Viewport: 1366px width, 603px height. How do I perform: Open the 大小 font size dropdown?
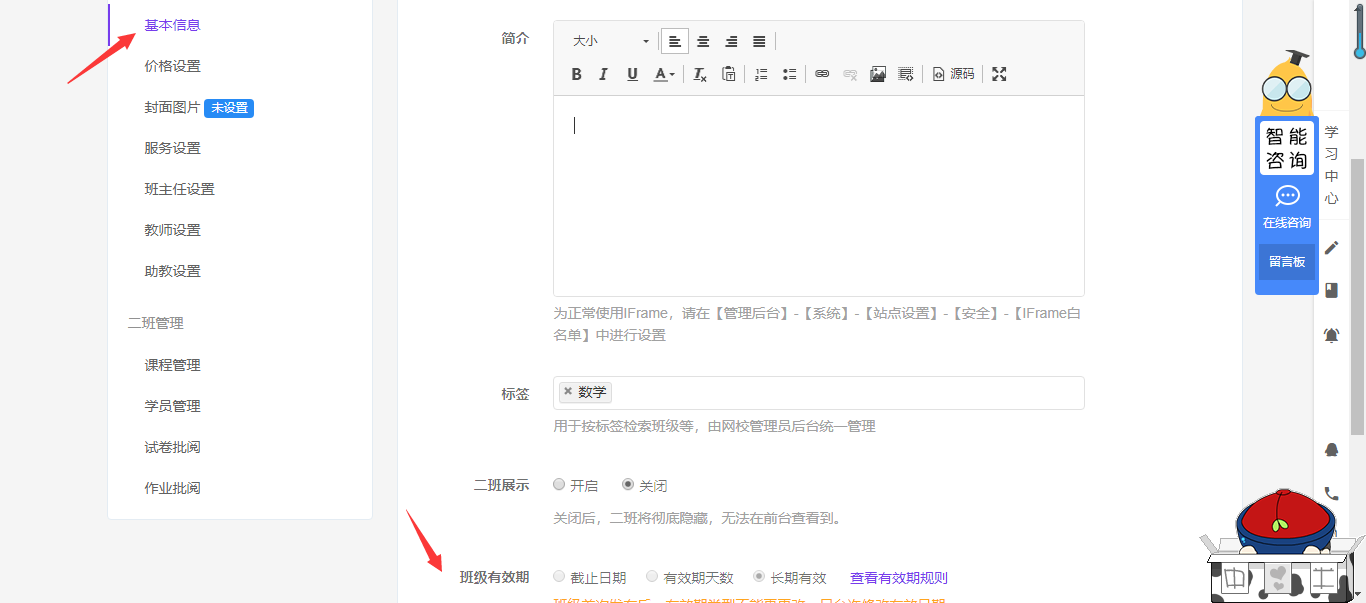pos(610,41)
